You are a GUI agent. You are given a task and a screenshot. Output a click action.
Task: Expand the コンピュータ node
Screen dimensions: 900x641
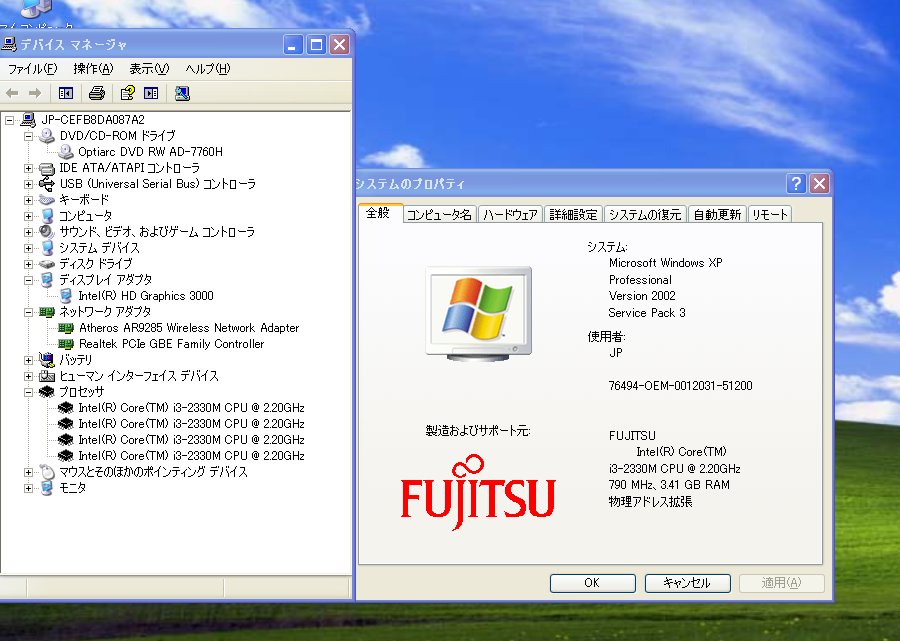[28, 216]
